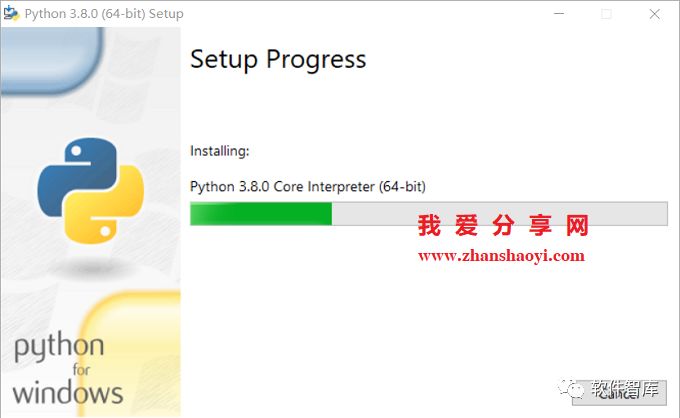Click the "Installing:" label

coord(219,151)
